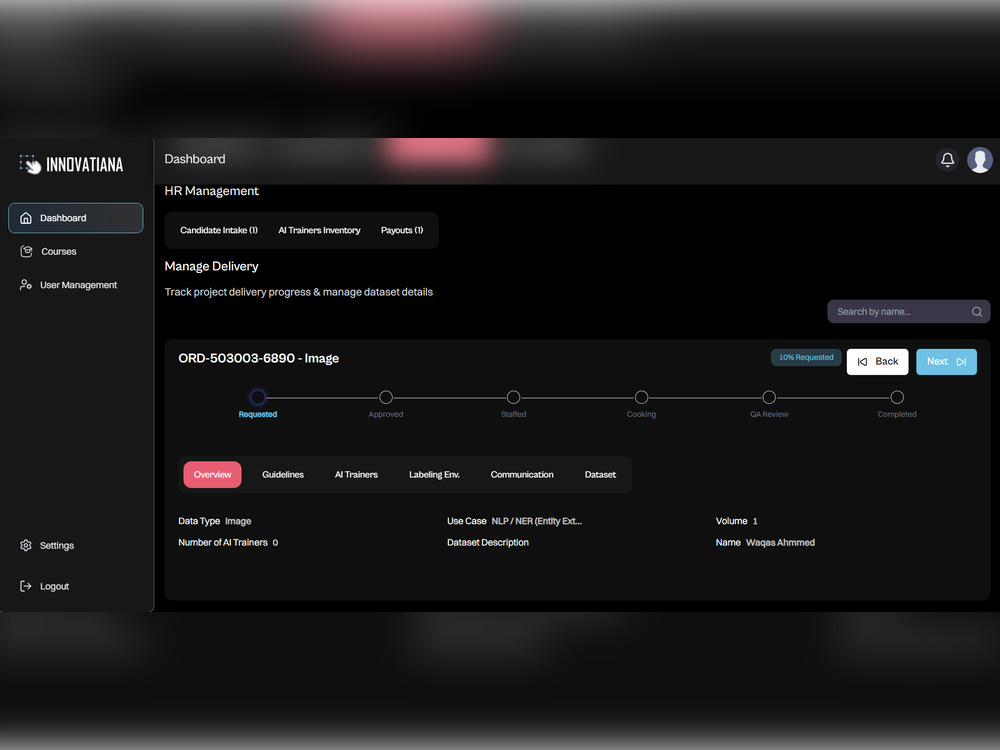The width and height of the screenshot is (1000, 750).
Task: Click the 10% Requested status badge
Action: [806, 357]
